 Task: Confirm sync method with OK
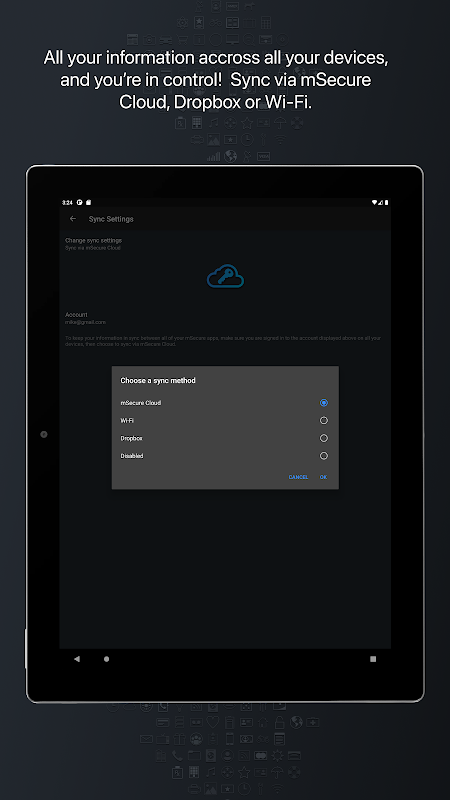[323, 477]
